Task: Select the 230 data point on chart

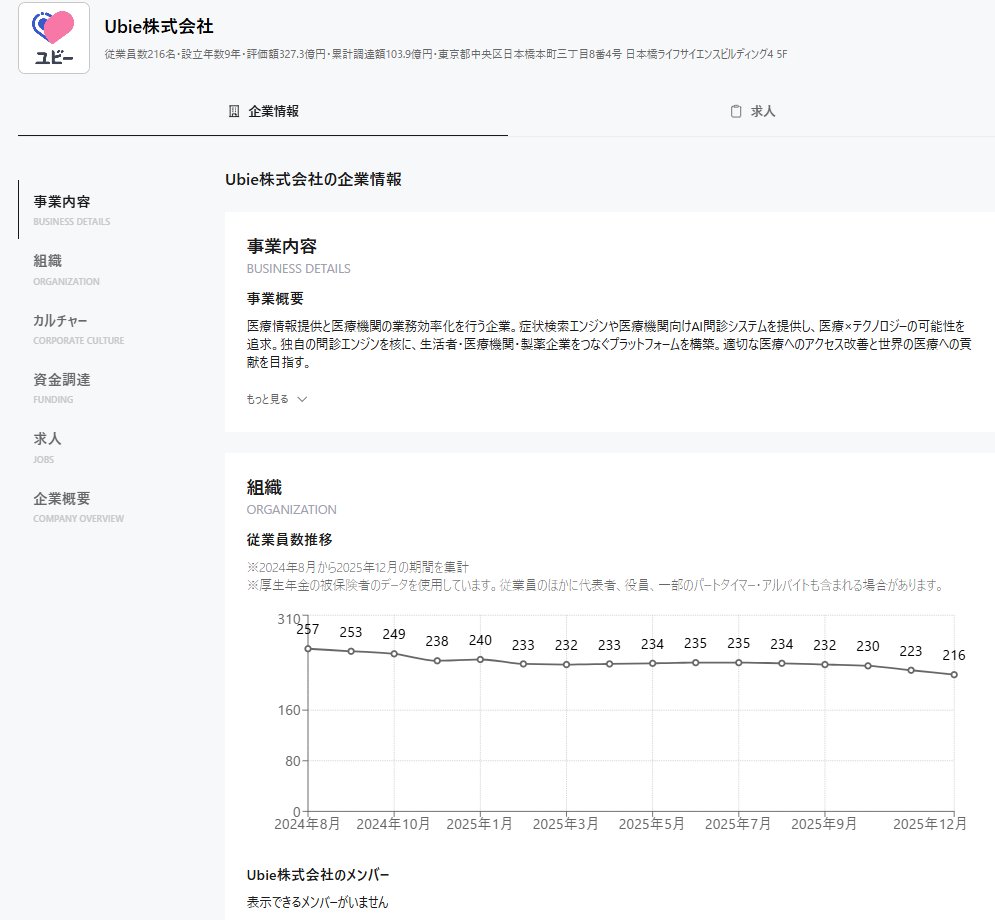Action: [x=868, y=666]
